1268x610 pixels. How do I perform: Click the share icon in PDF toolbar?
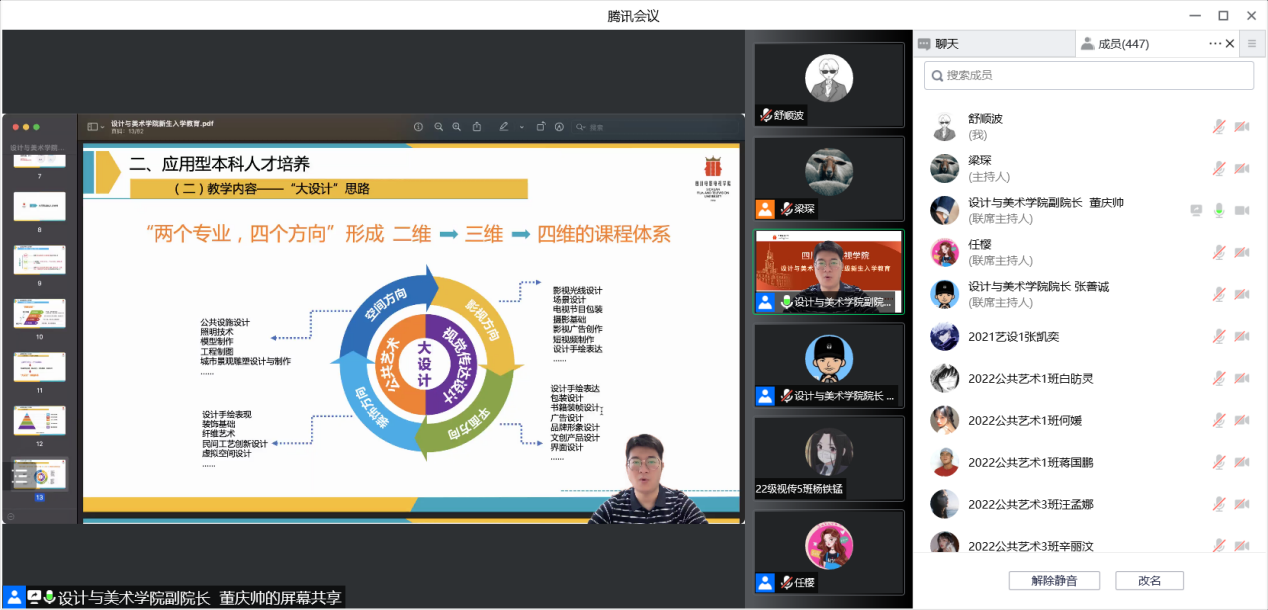pos(477,127)
